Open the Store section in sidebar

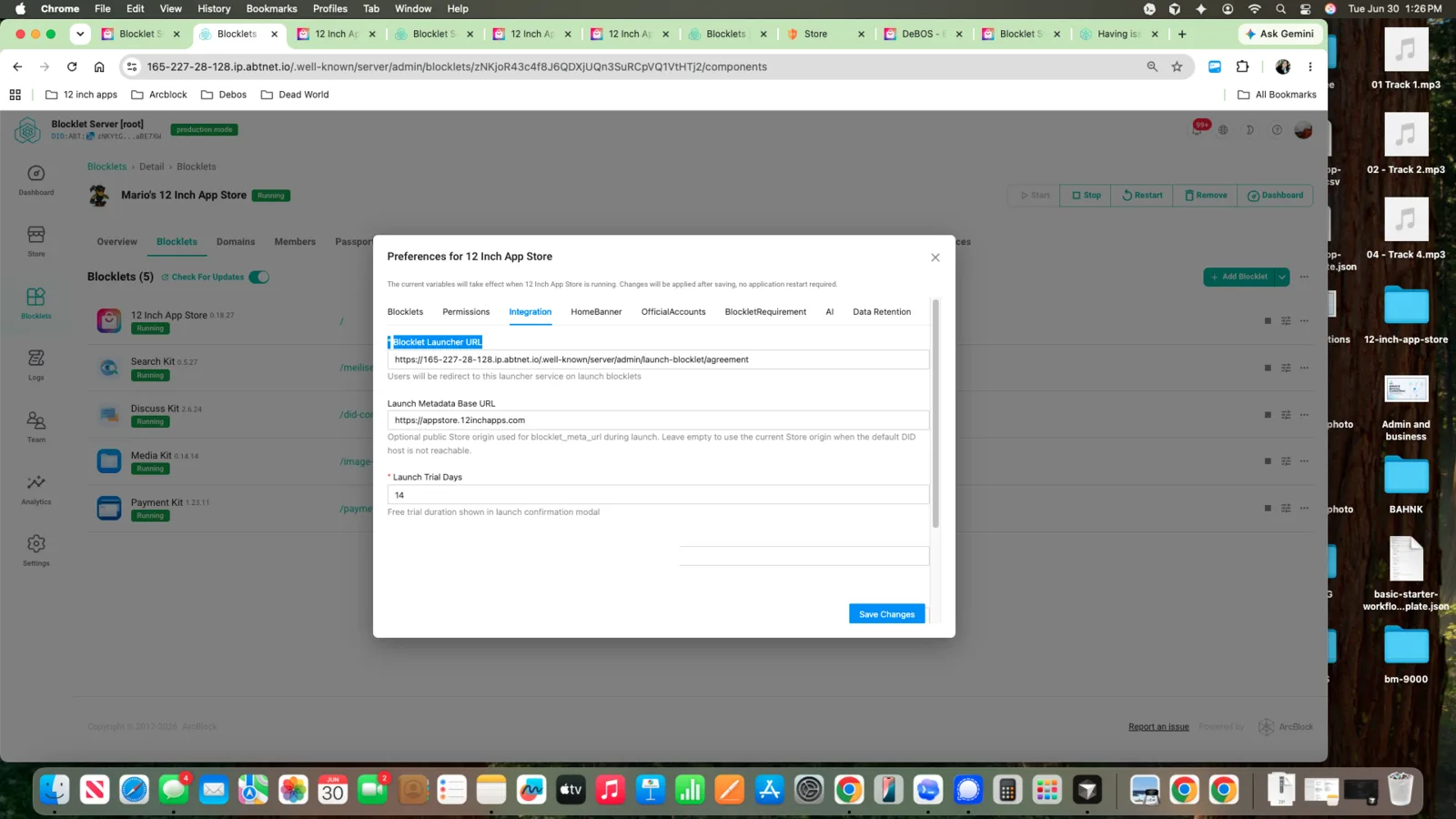[36, 242]
